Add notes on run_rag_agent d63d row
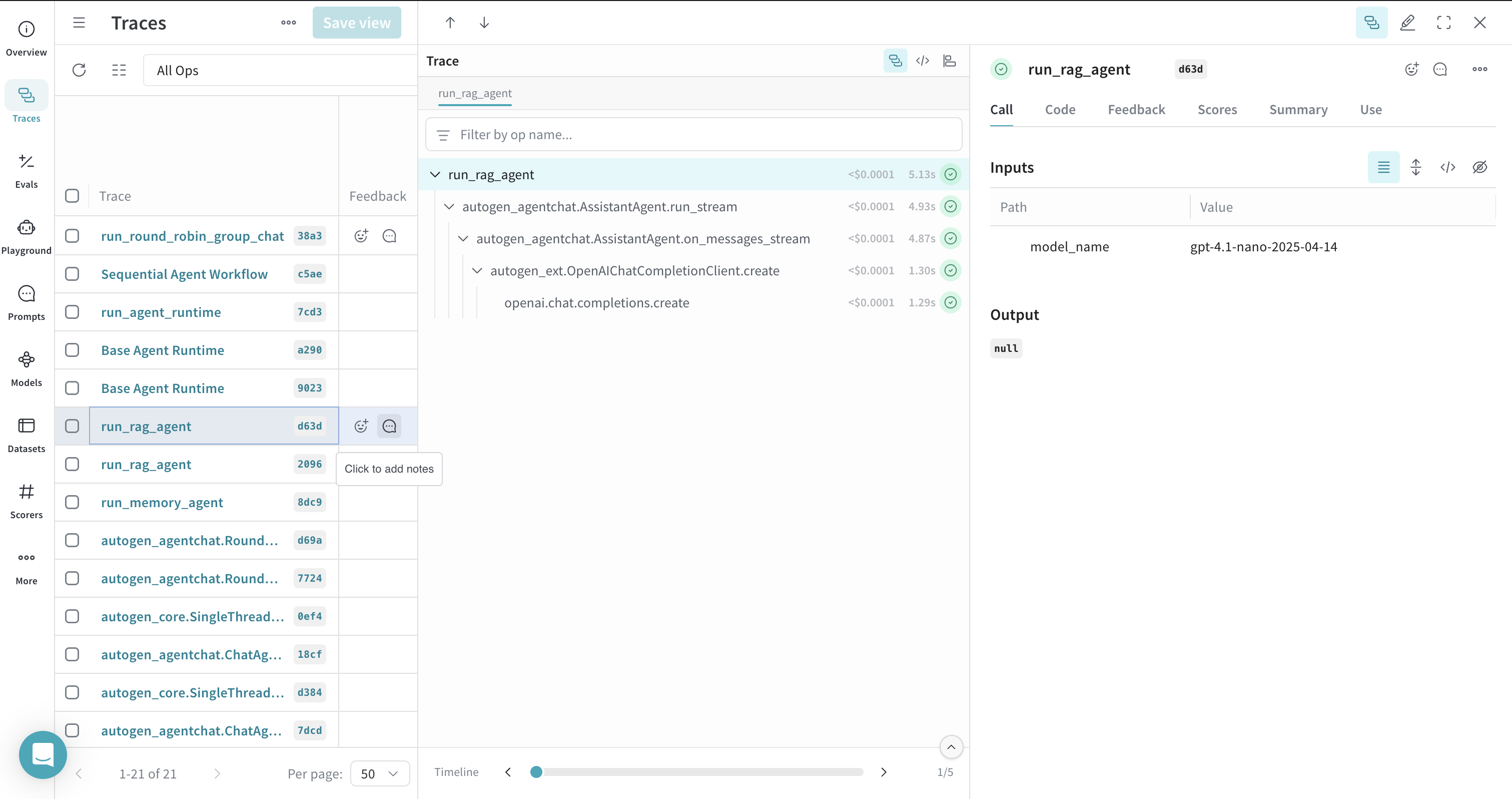This screenshot has height=799, width=1512. (389, 427)
